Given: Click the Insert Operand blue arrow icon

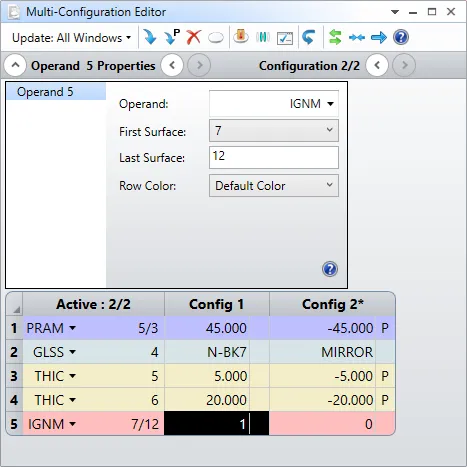Looking at the screenshot, I should pyautogui.click(x=150, y=37).
